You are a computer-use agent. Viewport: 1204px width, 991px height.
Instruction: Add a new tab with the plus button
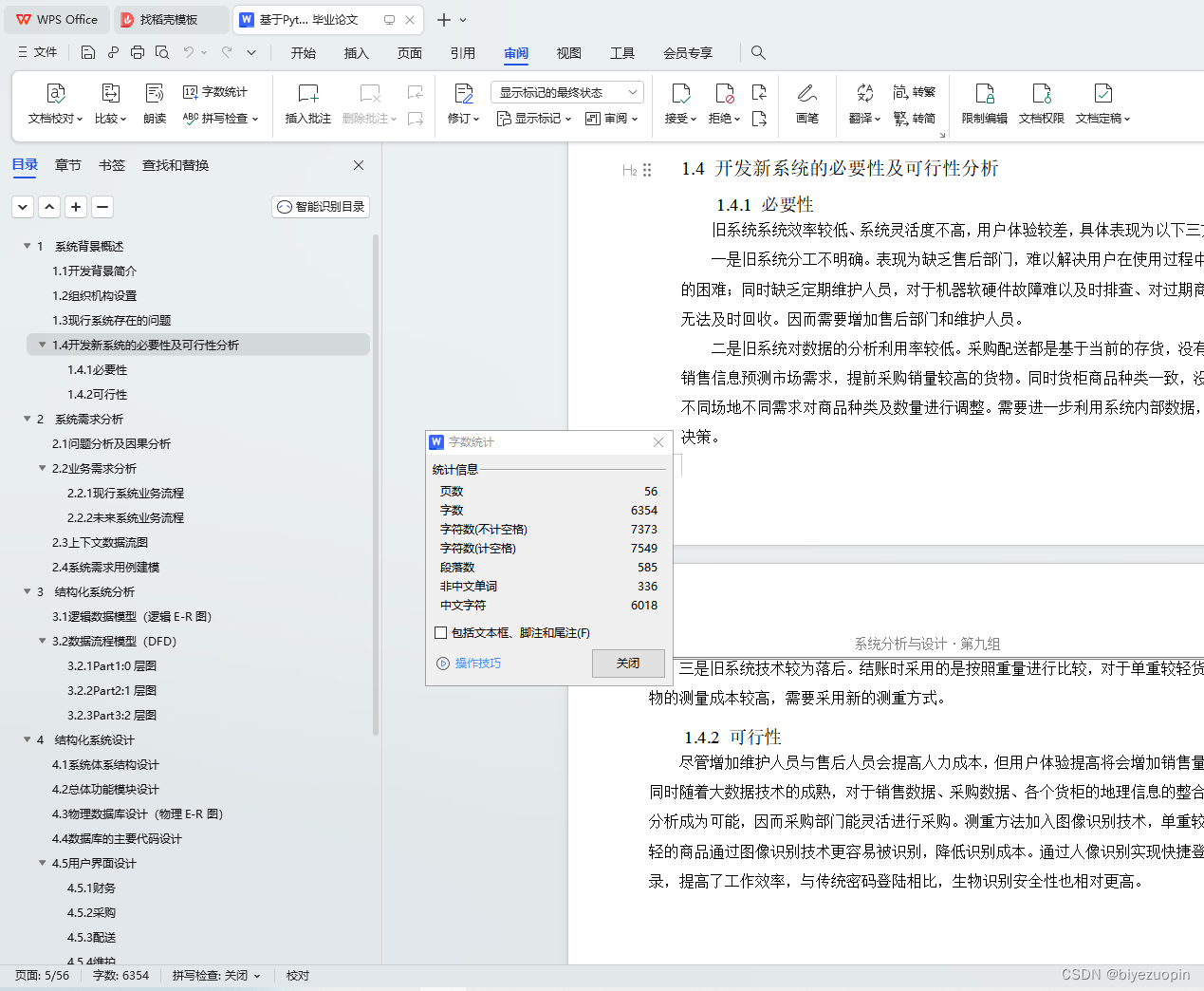point(443,19)
